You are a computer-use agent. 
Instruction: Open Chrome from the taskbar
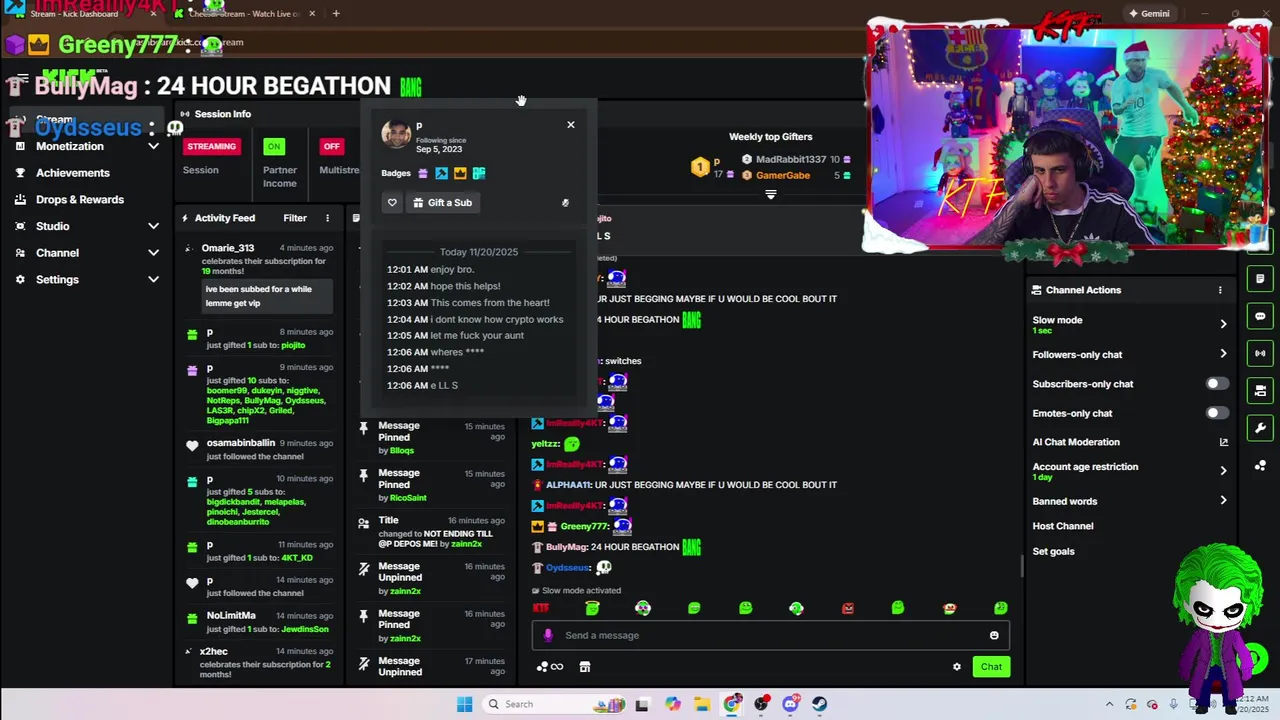click(732, 704)
